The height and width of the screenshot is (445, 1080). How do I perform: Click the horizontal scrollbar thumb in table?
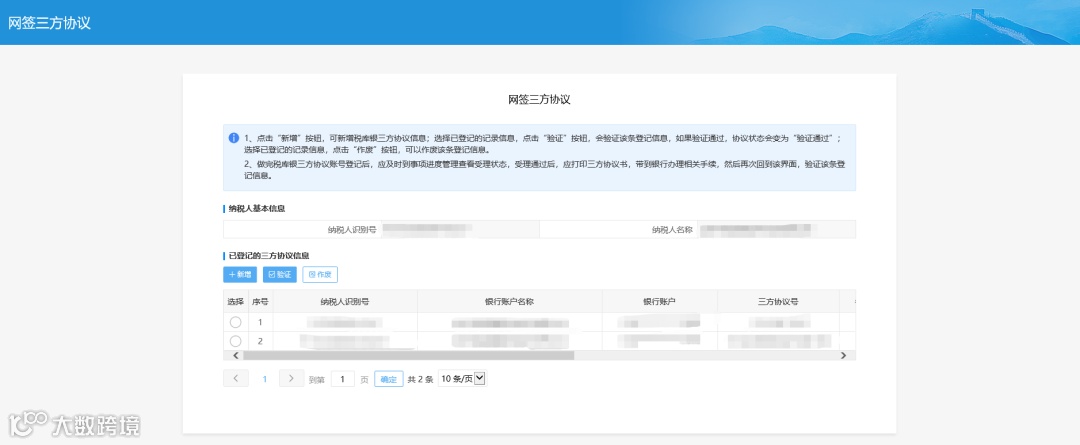coord(408,355)
